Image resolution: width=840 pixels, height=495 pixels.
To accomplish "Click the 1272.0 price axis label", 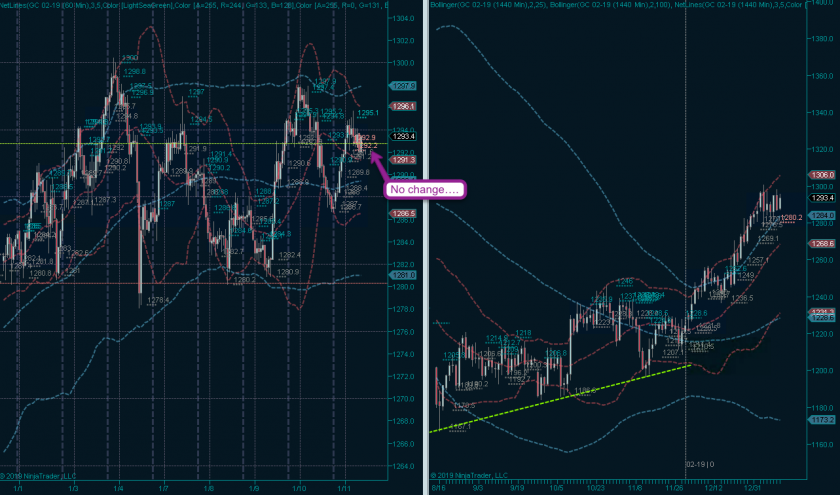I will [x=403, y=377].
